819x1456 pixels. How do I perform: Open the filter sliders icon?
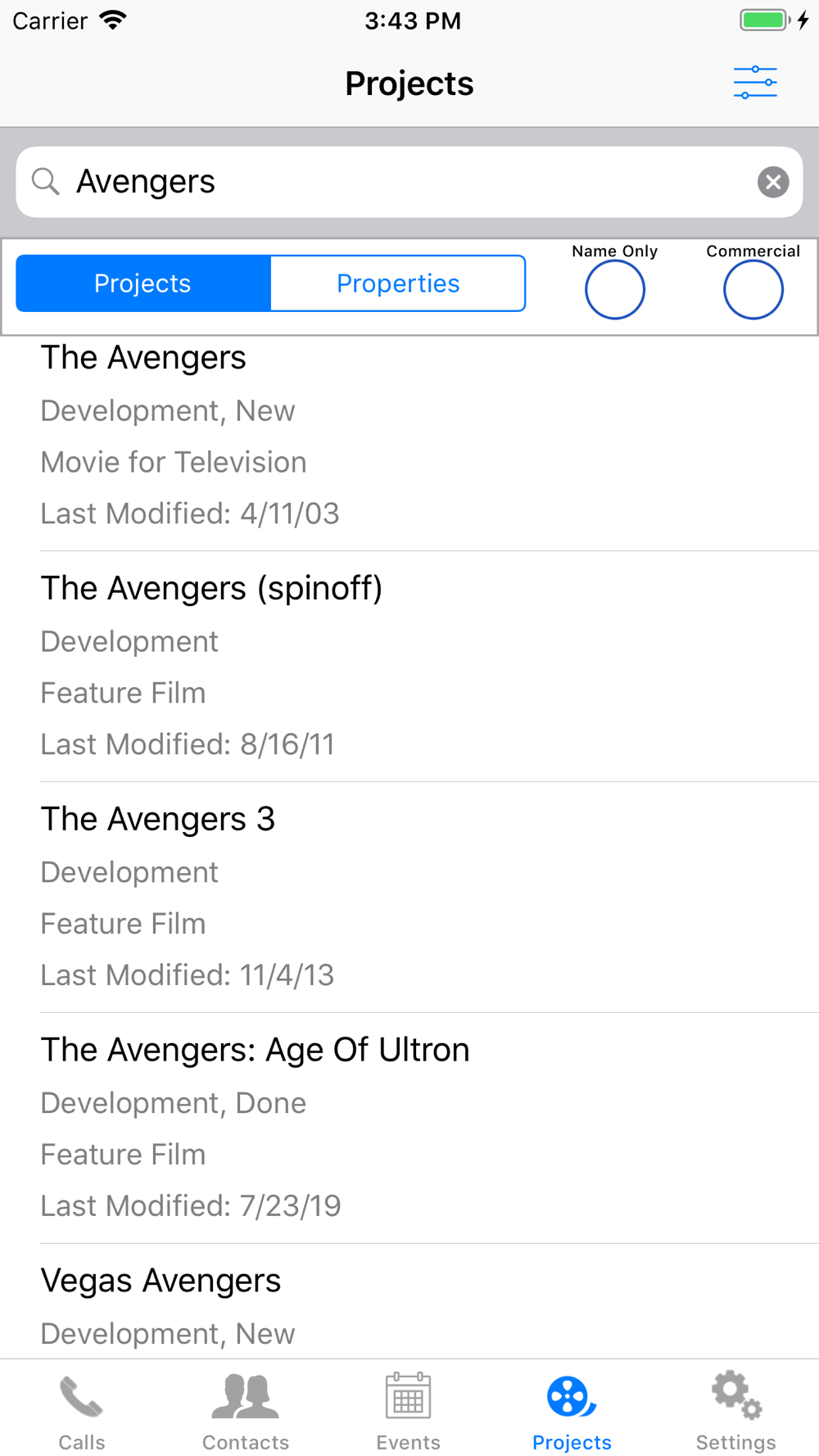click(x=754, y=83)
